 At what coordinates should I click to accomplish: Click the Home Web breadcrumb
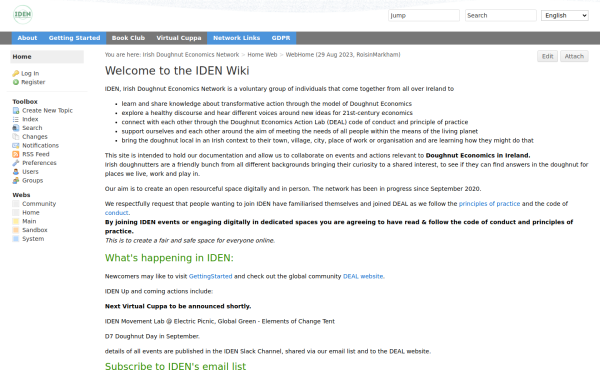[x=262, y=55]
